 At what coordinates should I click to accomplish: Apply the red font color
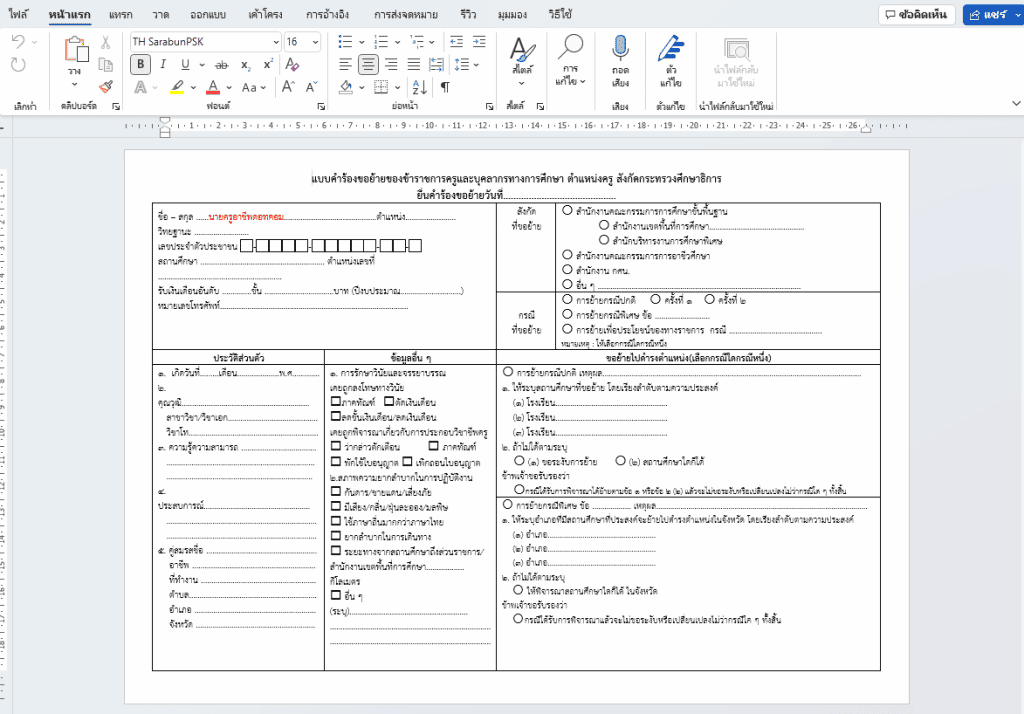[x=213, y=87]
